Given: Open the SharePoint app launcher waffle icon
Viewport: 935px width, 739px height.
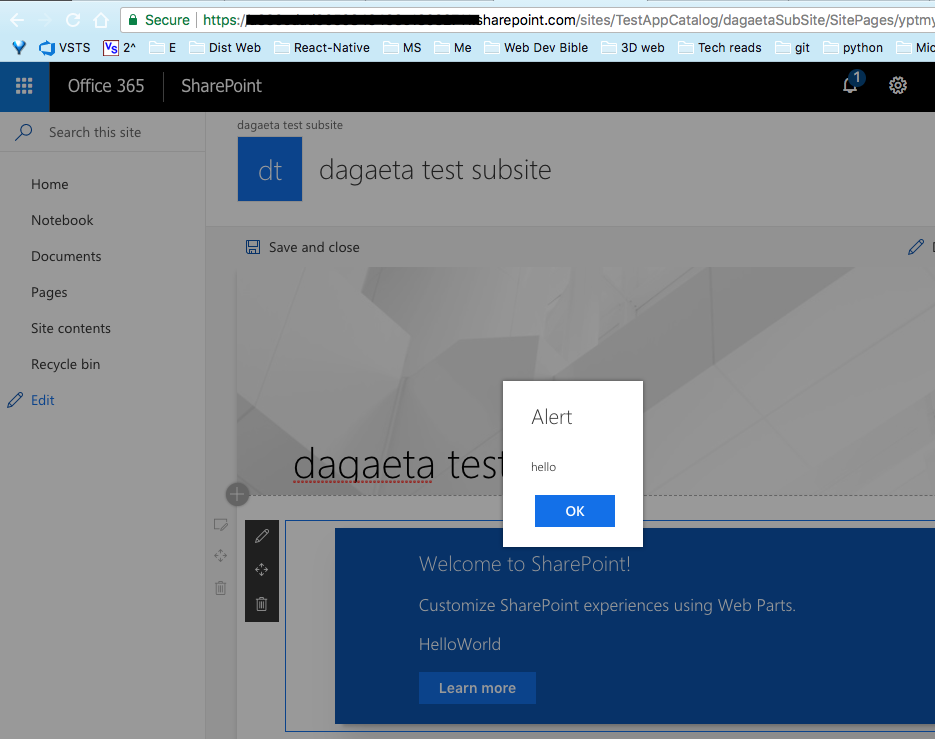Looking at the screenshot, I should pos(23,86).
